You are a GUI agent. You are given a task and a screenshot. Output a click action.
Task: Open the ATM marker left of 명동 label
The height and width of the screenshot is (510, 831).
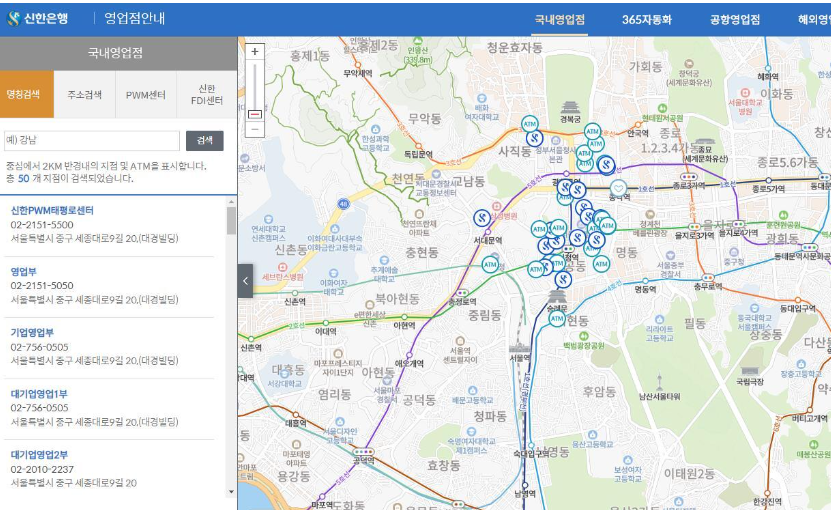coord(601,263)
